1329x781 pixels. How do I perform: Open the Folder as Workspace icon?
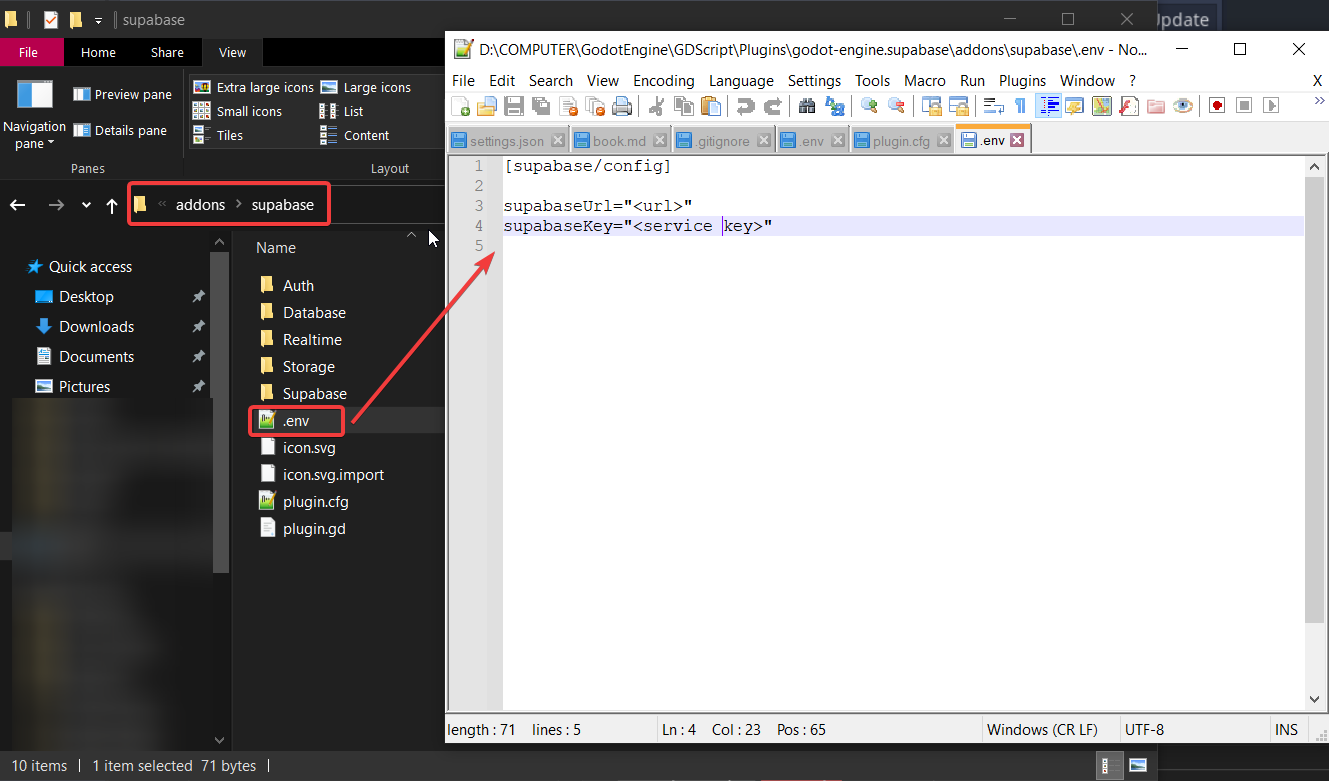point(1156,105)
